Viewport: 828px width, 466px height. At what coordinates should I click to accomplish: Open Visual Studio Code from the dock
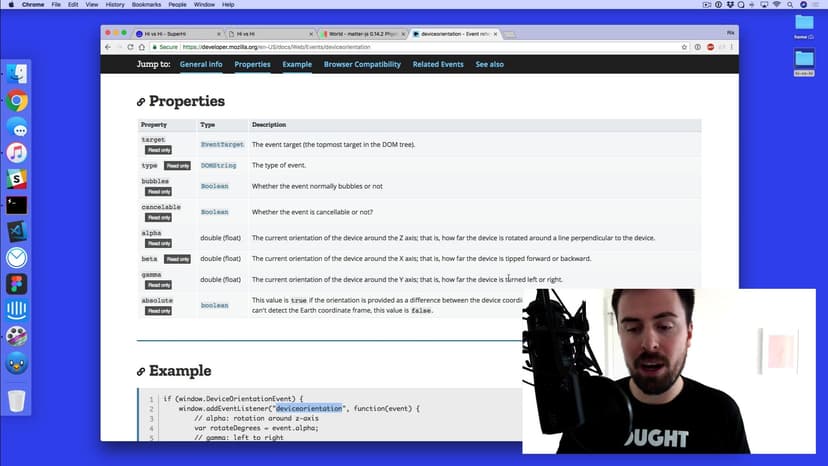16,232
